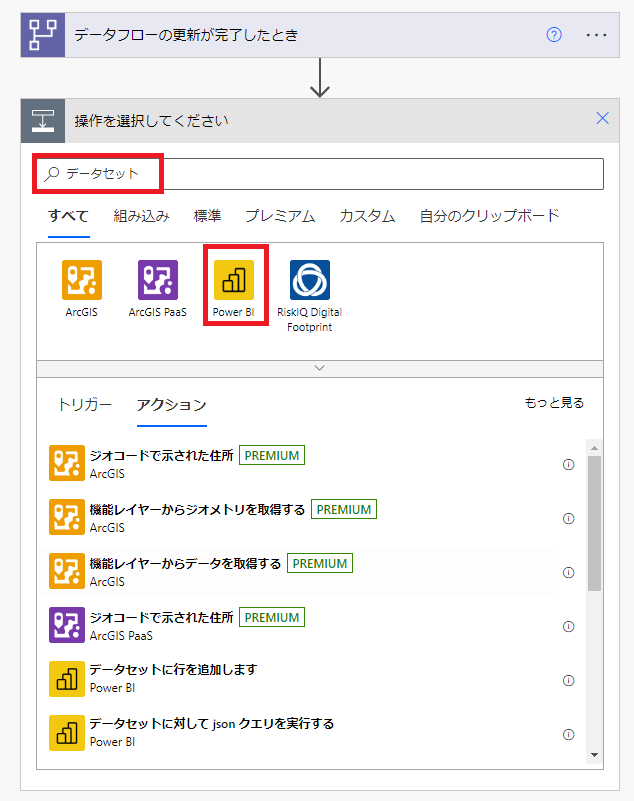Show info for json クエリを実行する action

coord(569,735)
